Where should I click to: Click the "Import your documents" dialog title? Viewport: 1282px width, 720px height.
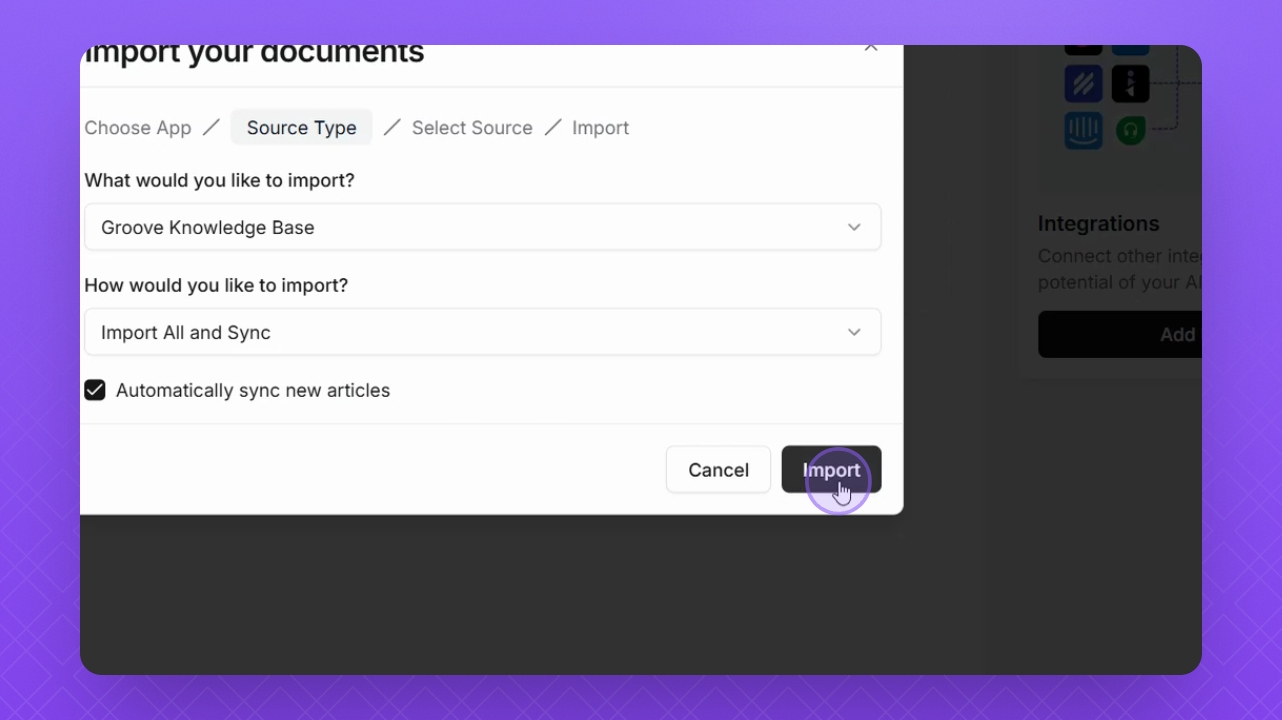(254, 53)
